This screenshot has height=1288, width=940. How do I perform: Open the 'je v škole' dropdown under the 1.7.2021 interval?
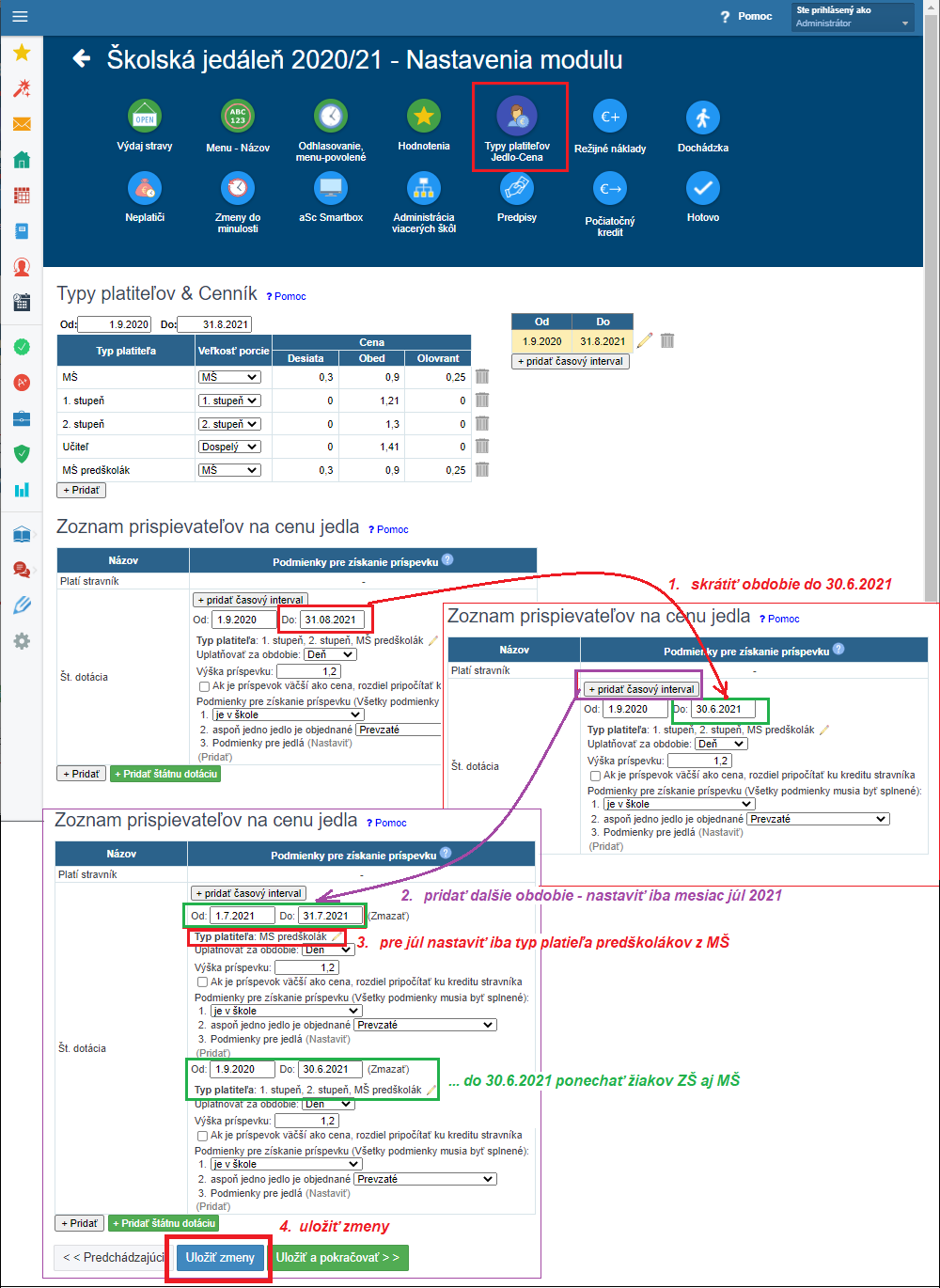(286, 1011)
